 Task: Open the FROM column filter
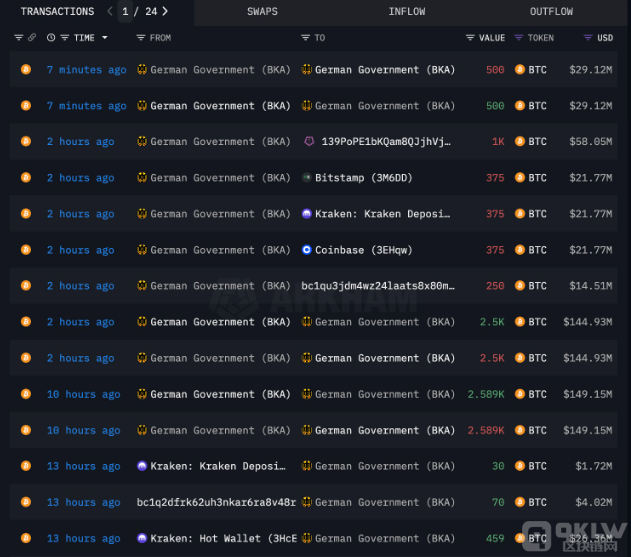[x=140, y=38]
